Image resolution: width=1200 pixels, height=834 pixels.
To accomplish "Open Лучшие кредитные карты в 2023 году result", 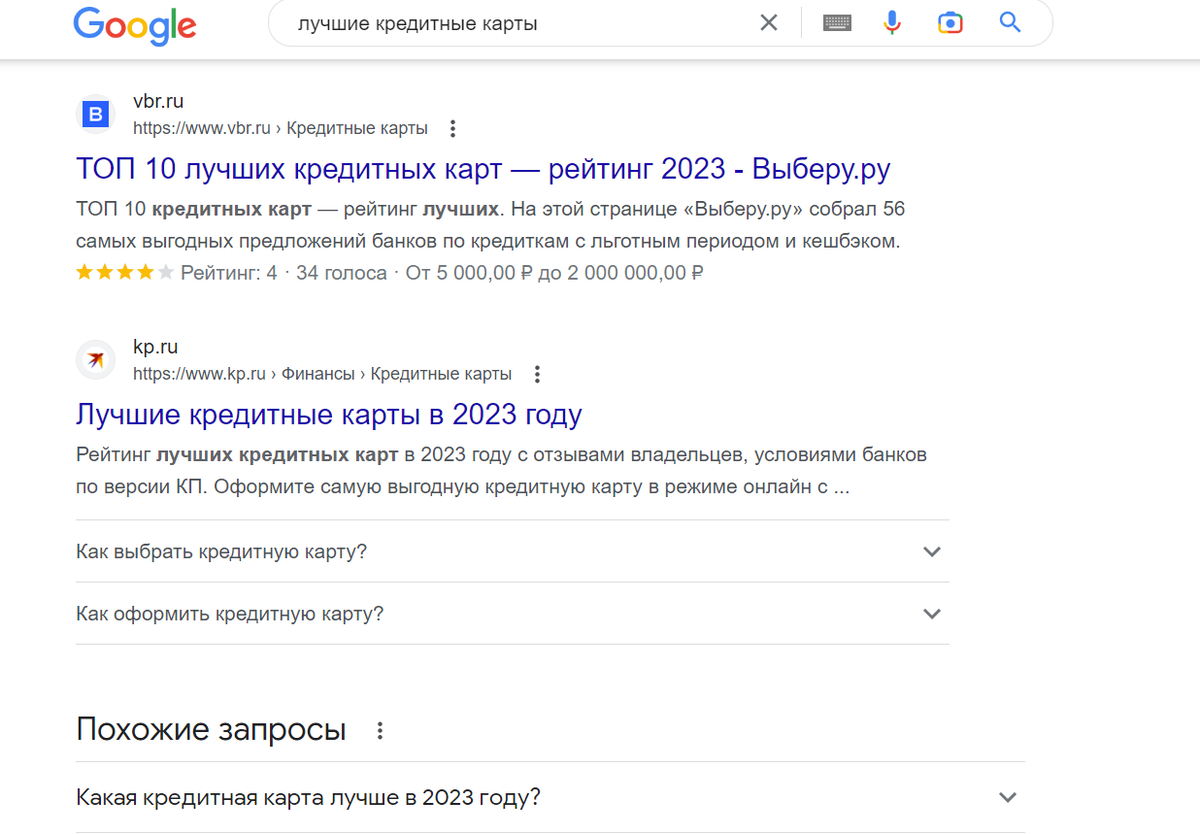I will (x=329, y=414).
